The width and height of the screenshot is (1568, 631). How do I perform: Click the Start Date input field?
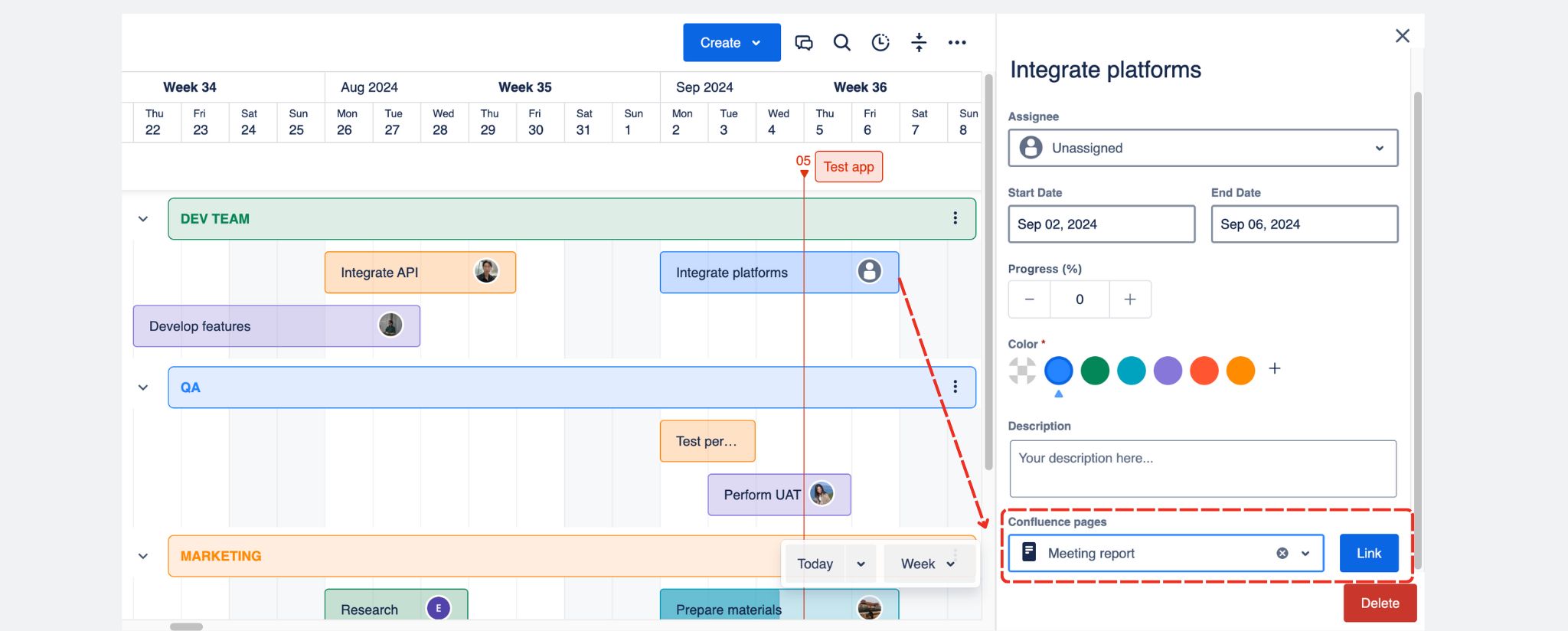(x=1100, y=224)
